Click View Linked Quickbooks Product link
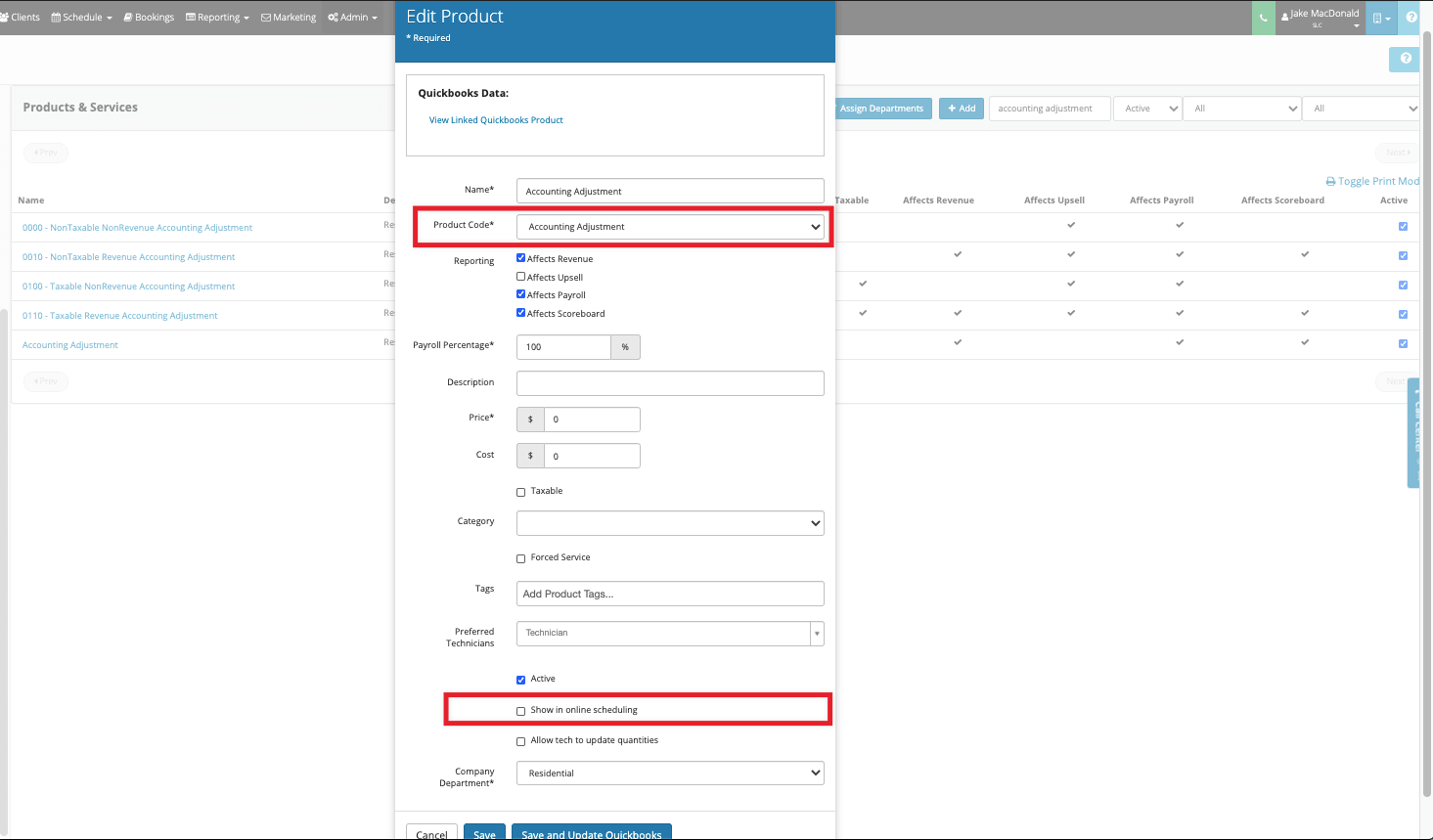This screenshot has width=1433, height=840. [496, 120]
